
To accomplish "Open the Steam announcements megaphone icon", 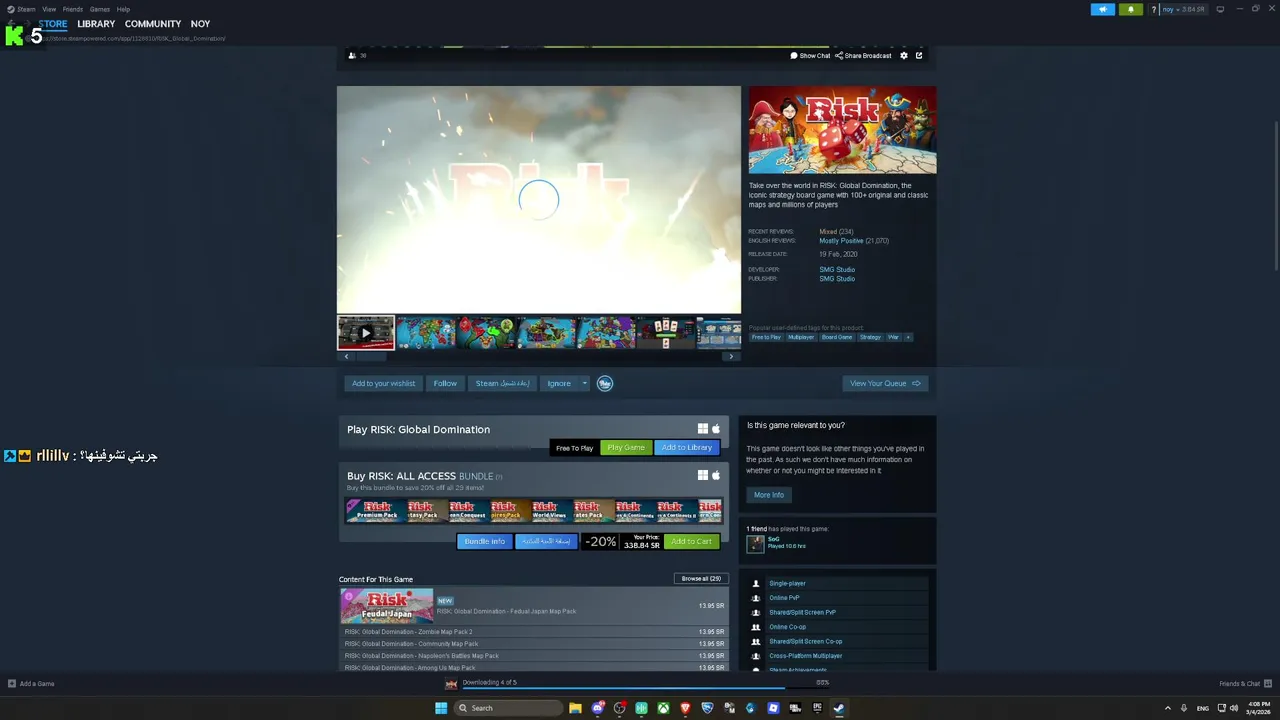I will click(1102, 9).
